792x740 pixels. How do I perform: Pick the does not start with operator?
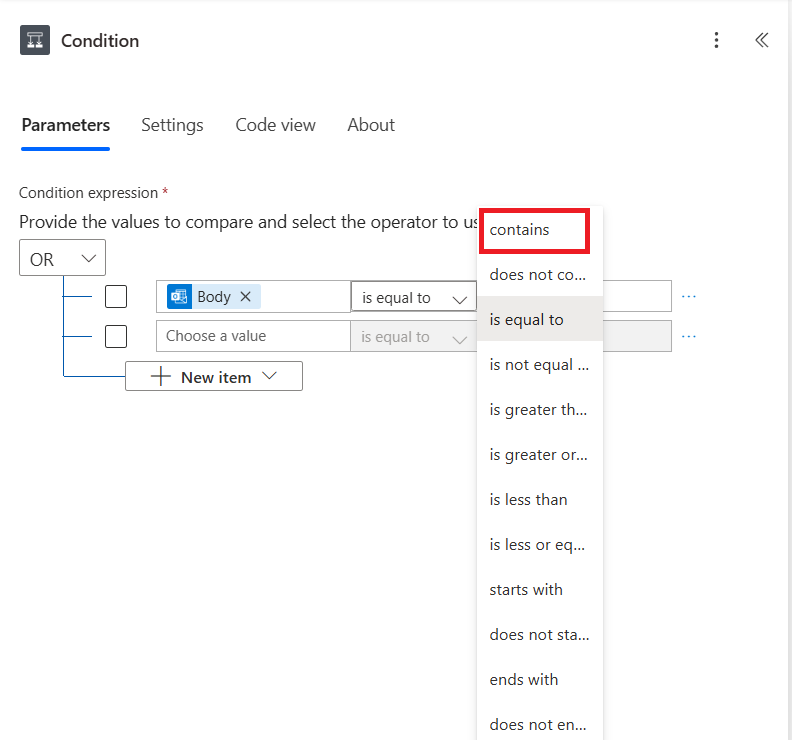pos(540,634)
